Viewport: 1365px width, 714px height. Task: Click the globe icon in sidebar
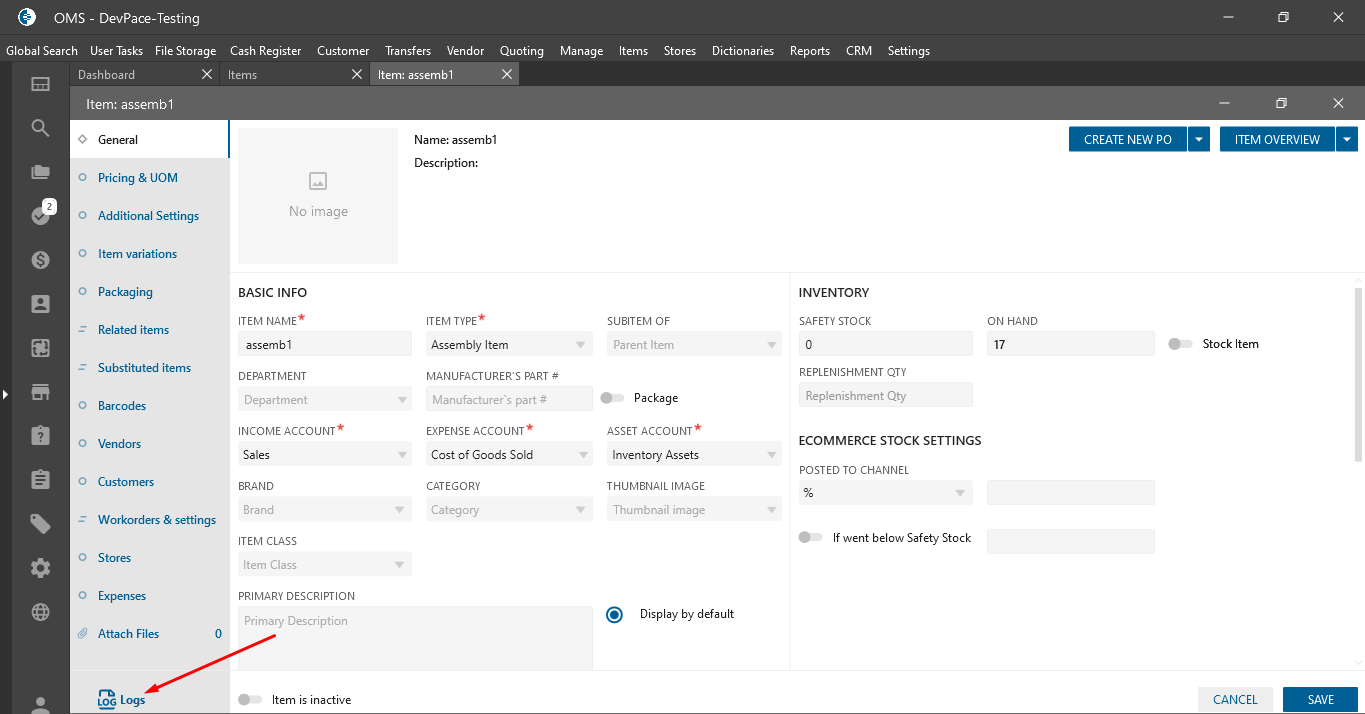40,612
